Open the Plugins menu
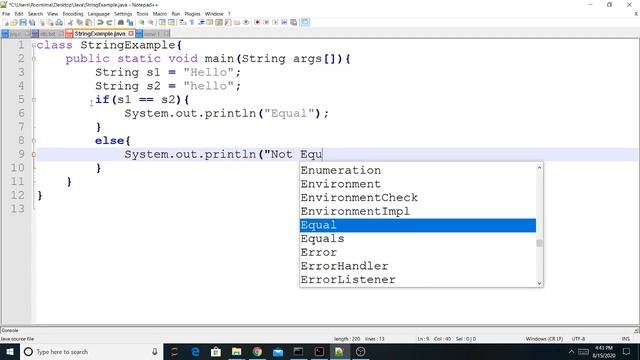640x360 pixels. click(192, 14)
